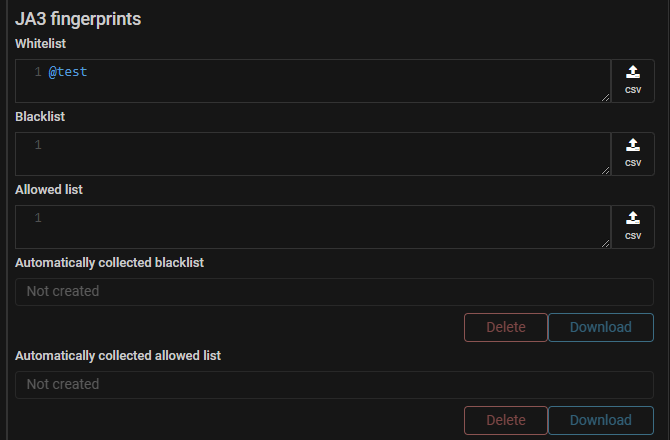Grab the Whitelist editor resize handle
This screenshot has width=670, height=440.
(x=605, y=97)
